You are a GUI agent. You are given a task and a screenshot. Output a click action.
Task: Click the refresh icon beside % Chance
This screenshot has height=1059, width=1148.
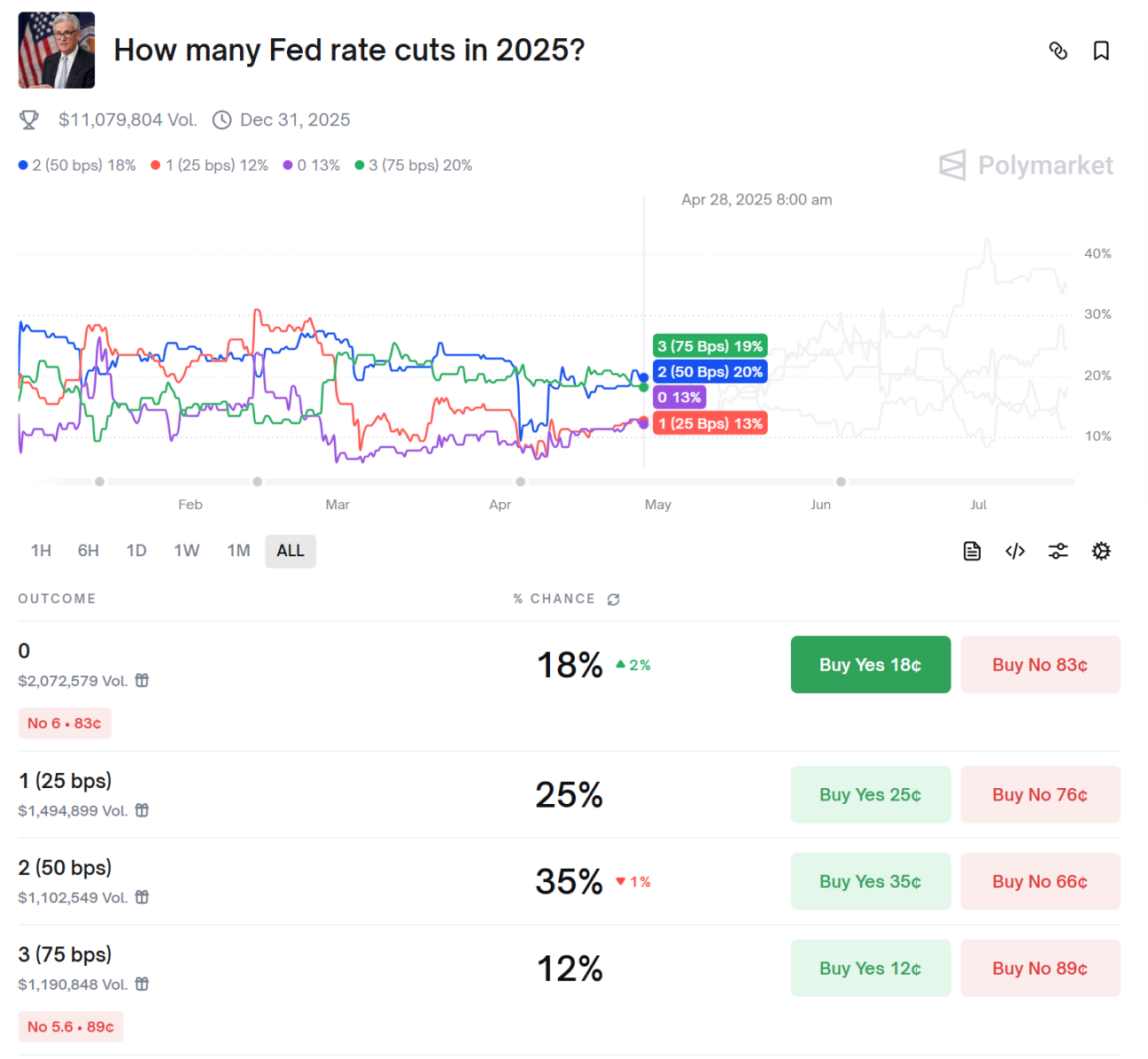(x=613, y=599)
